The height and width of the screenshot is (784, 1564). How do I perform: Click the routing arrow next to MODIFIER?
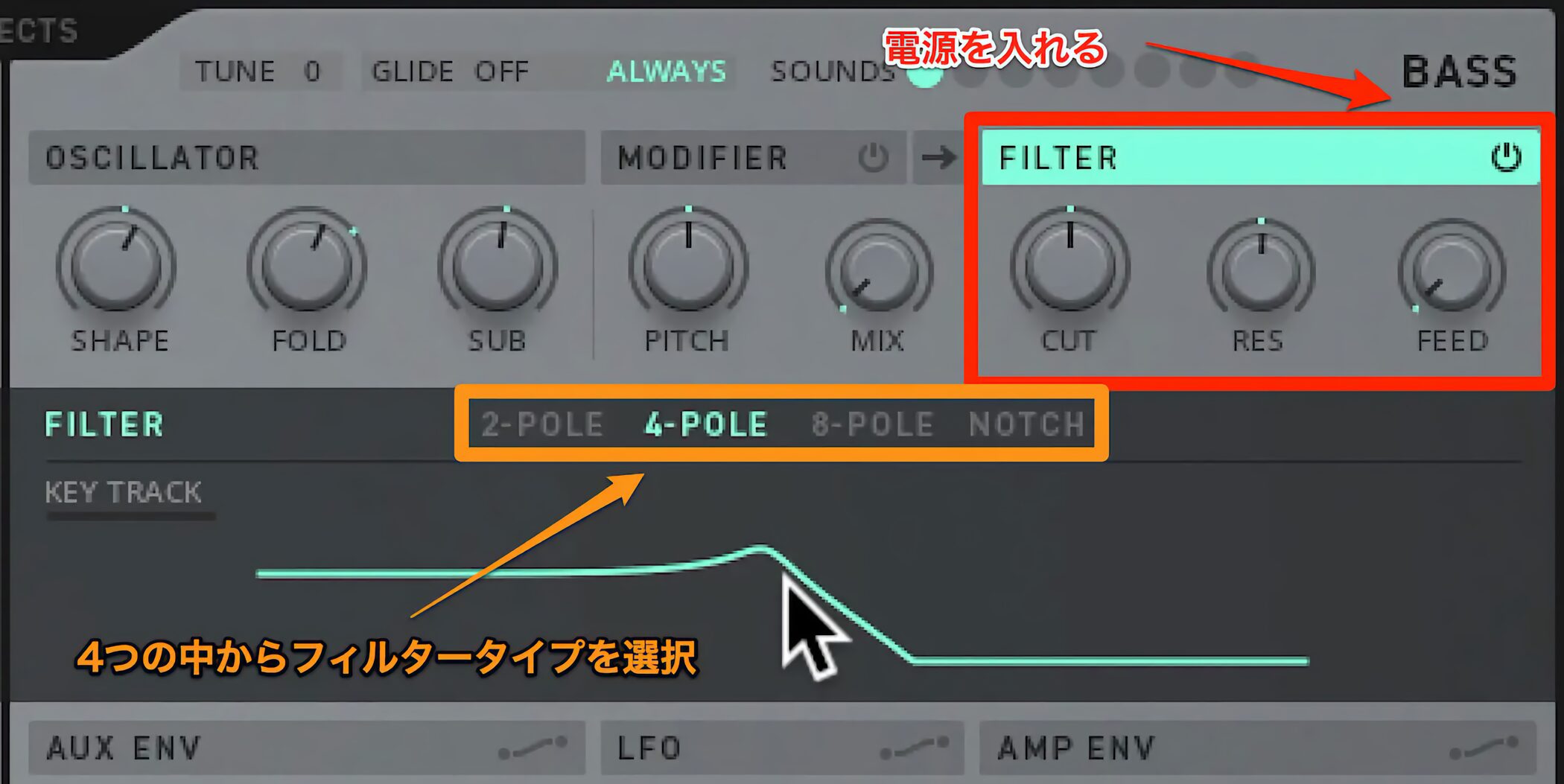coord(938,157)
